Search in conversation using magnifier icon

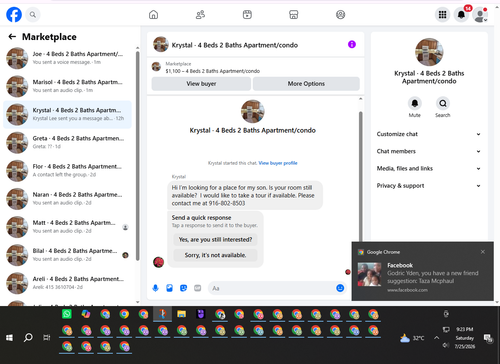pos(443,103)
